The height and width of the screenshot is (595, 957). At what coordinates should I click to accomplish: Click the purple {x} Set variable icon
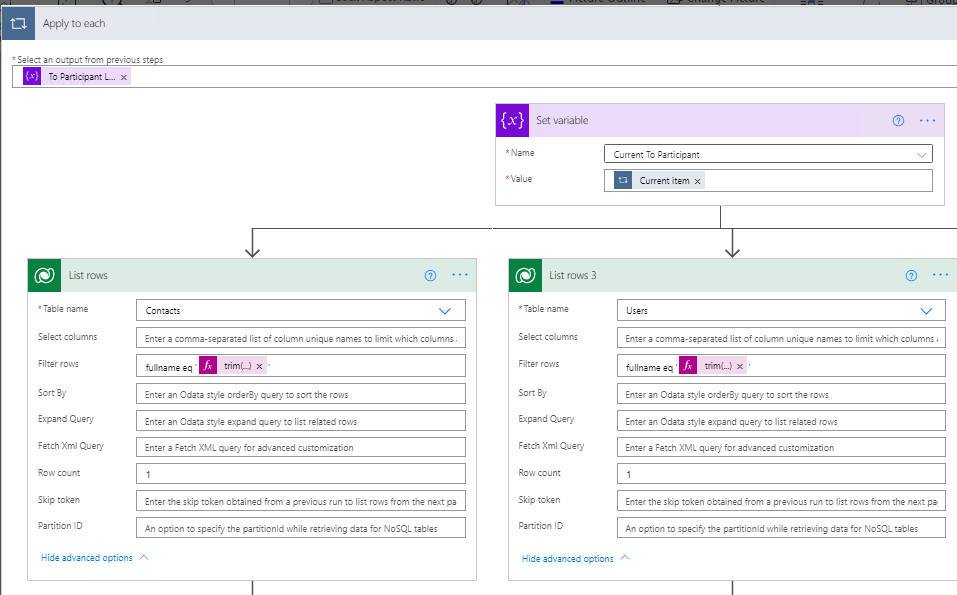[x=512, y=120]
